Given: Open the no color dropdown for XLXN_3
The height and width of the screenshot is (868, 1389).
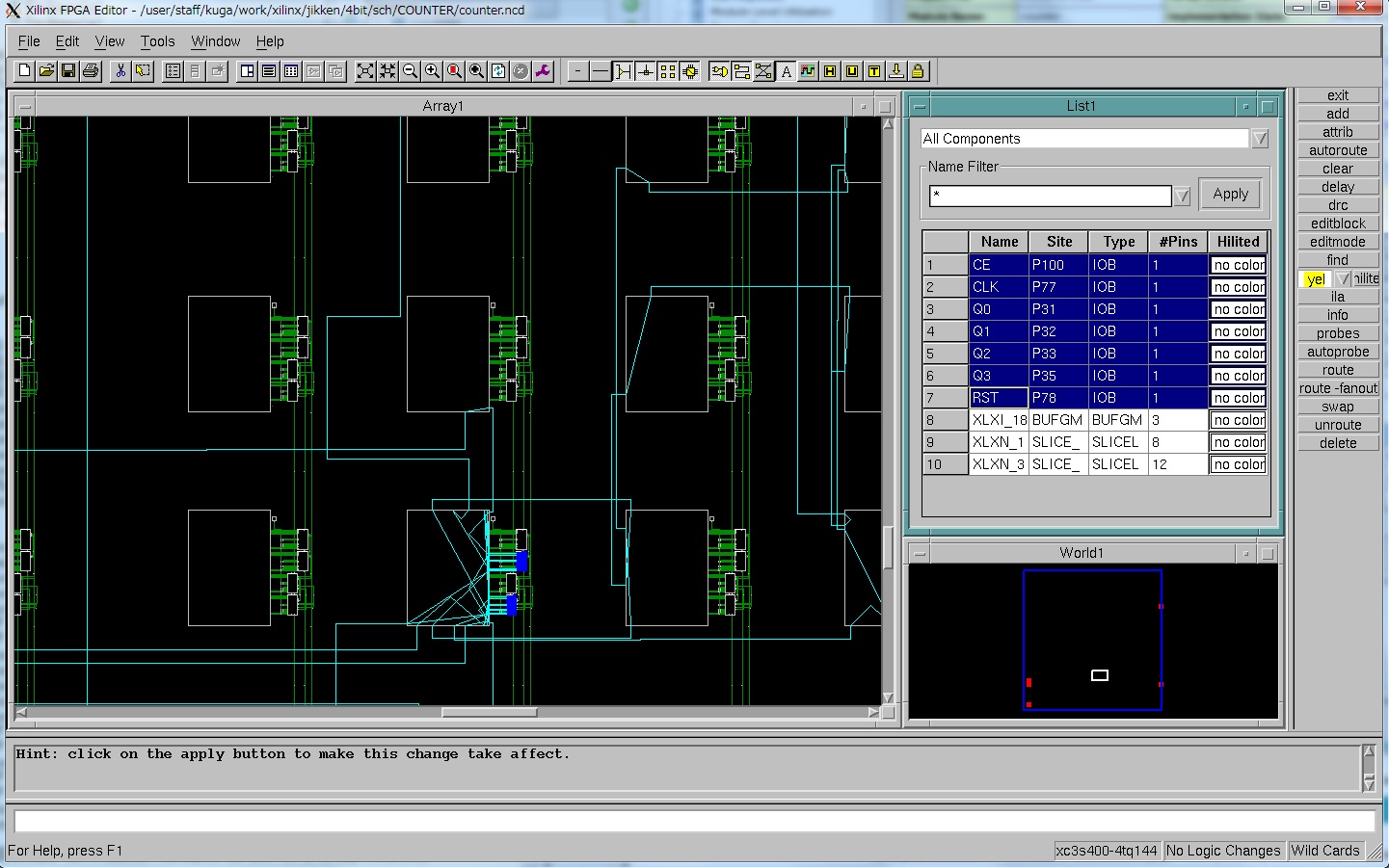Looking at the screenshot, I should coord(1239,464).
